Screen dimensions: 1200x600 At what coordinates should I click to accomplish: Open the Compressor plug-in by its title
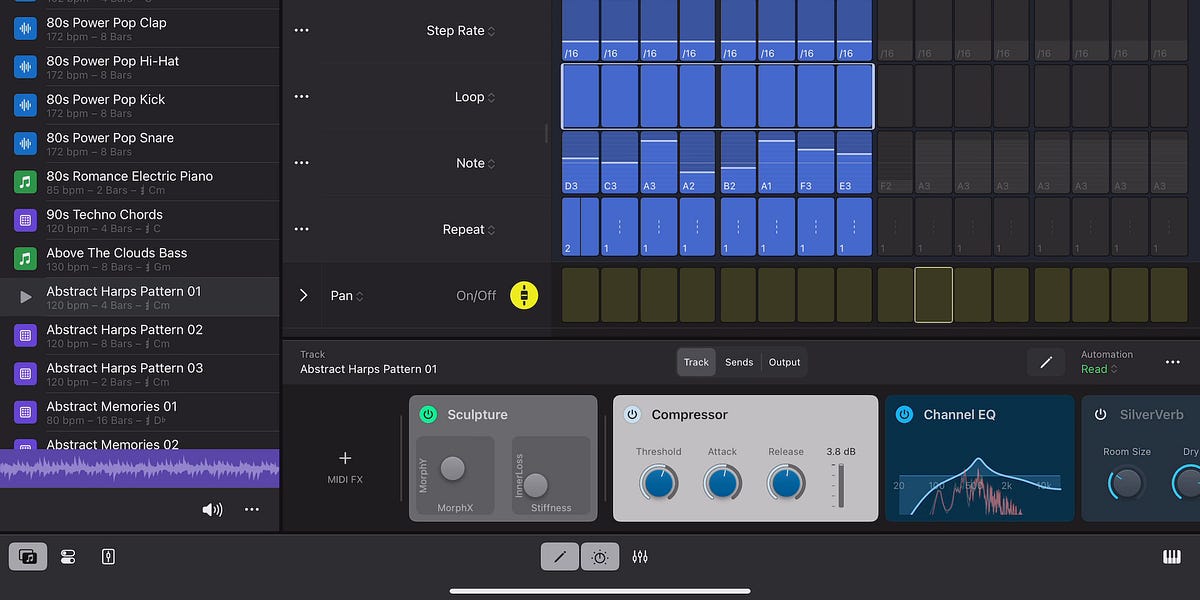pos(689,414)
